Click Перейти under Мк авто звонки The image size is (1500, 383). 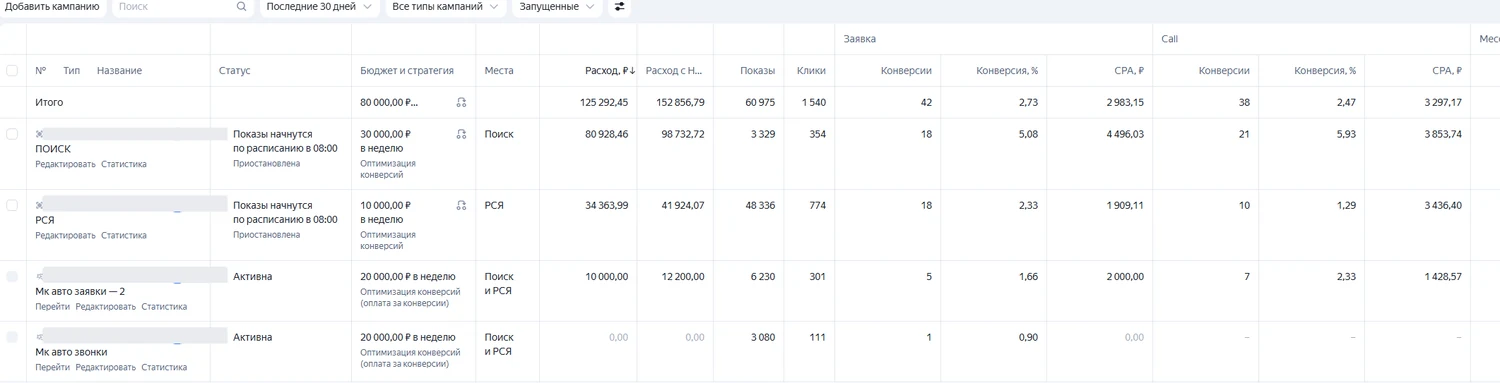coord(52,367)
